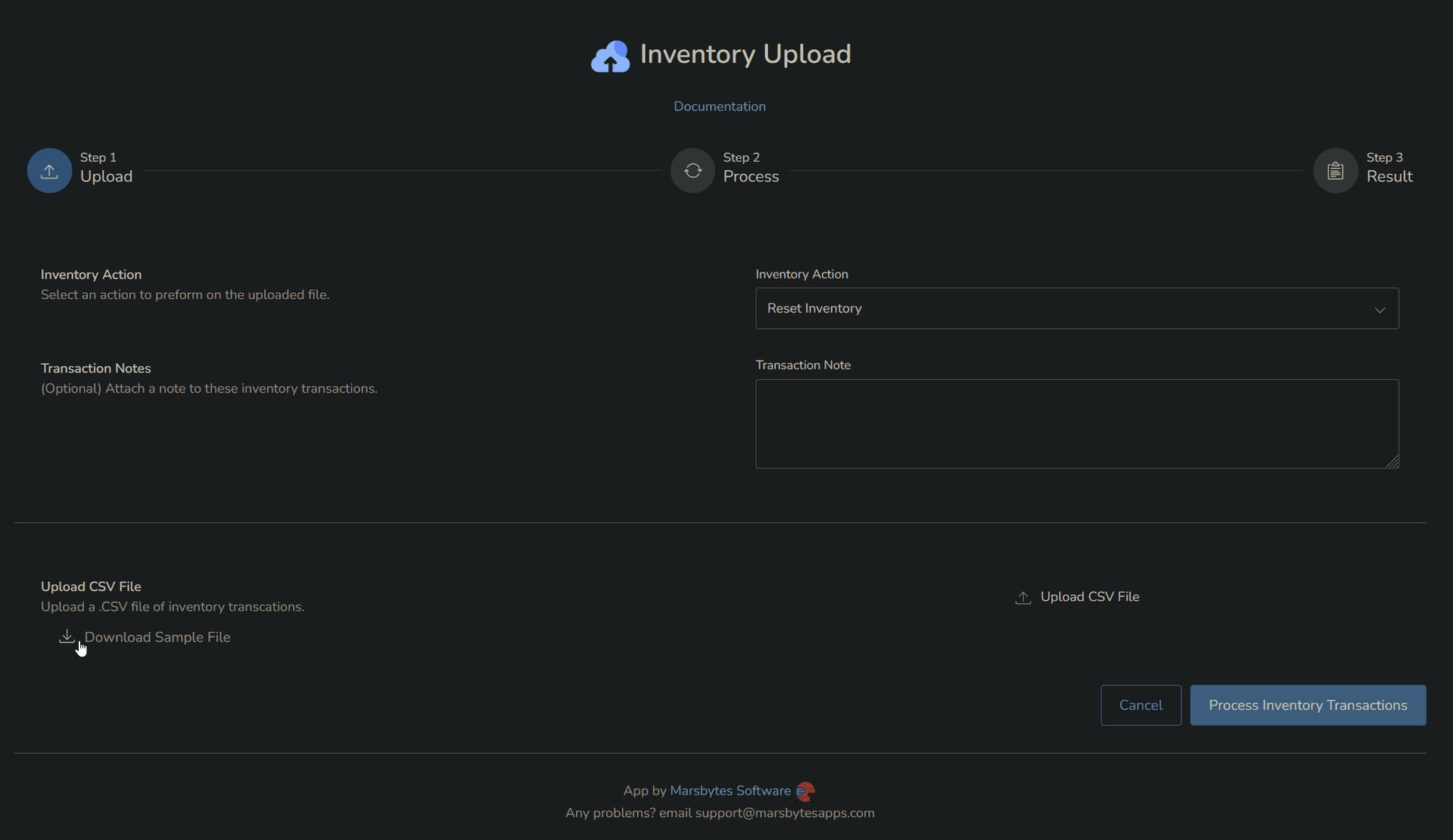Click the Marsbytes Software logo in the footer
The height and width of the screenshot is (840, 1453).
tap(804, 790)
